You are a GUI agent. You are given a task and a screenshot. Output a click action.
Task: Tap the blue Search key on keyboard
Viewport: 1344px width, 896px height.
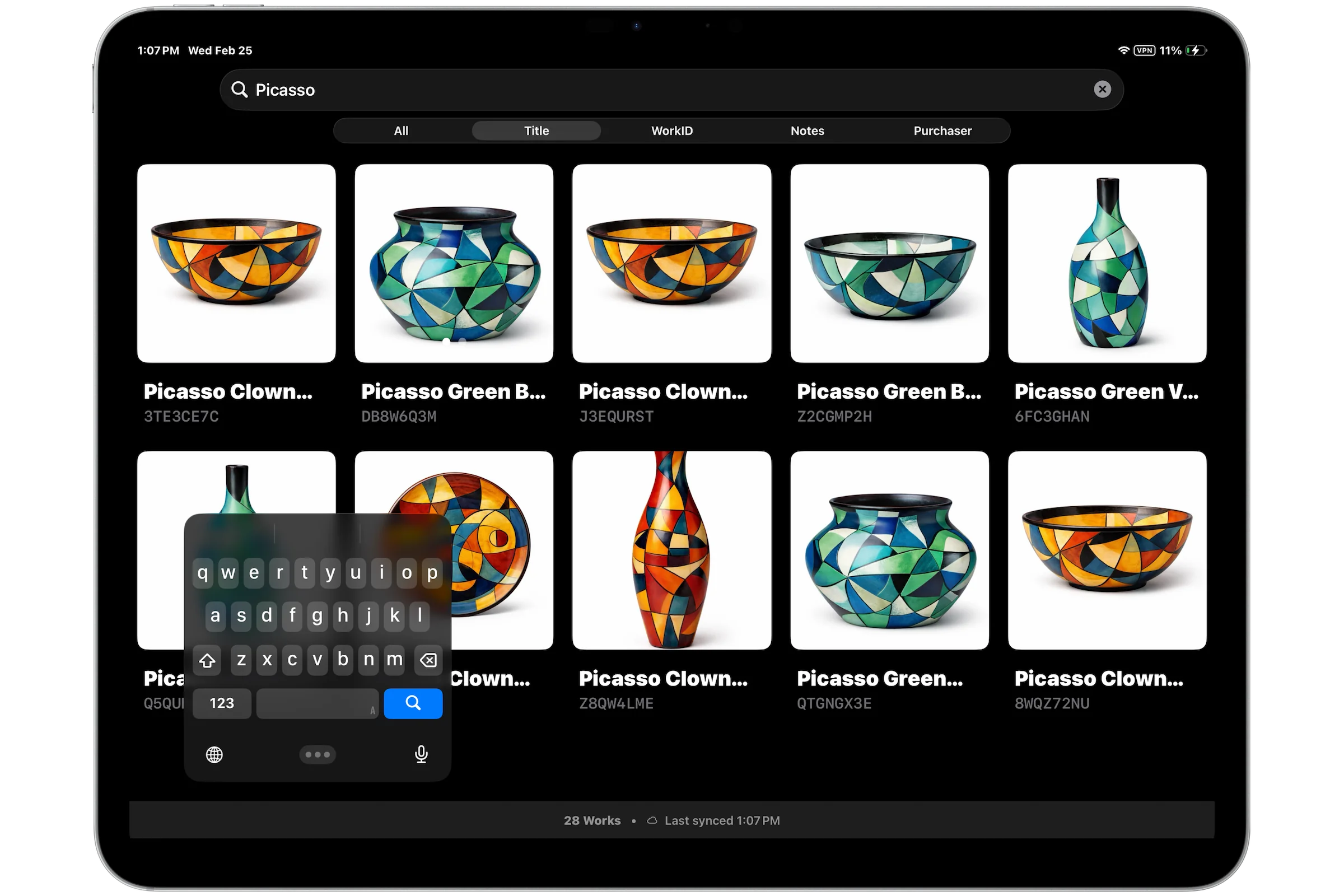coord(413,703)
